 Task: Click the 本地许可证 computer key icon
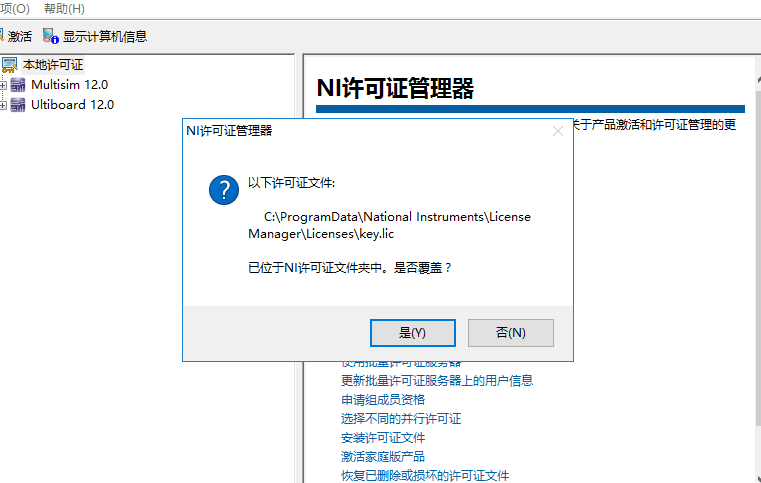10,65
